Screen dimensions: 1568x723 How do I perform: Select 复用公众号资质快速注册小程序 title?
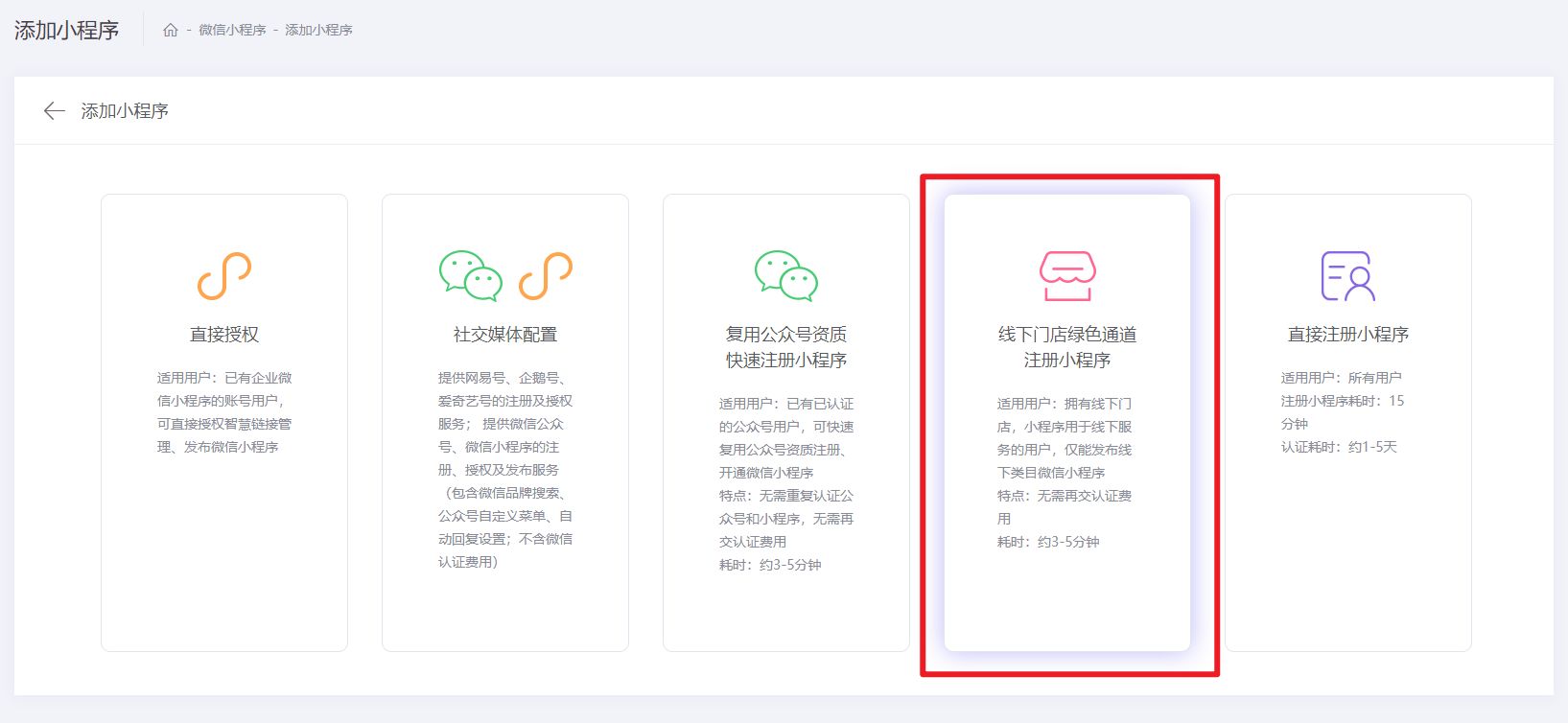[786, 347]
